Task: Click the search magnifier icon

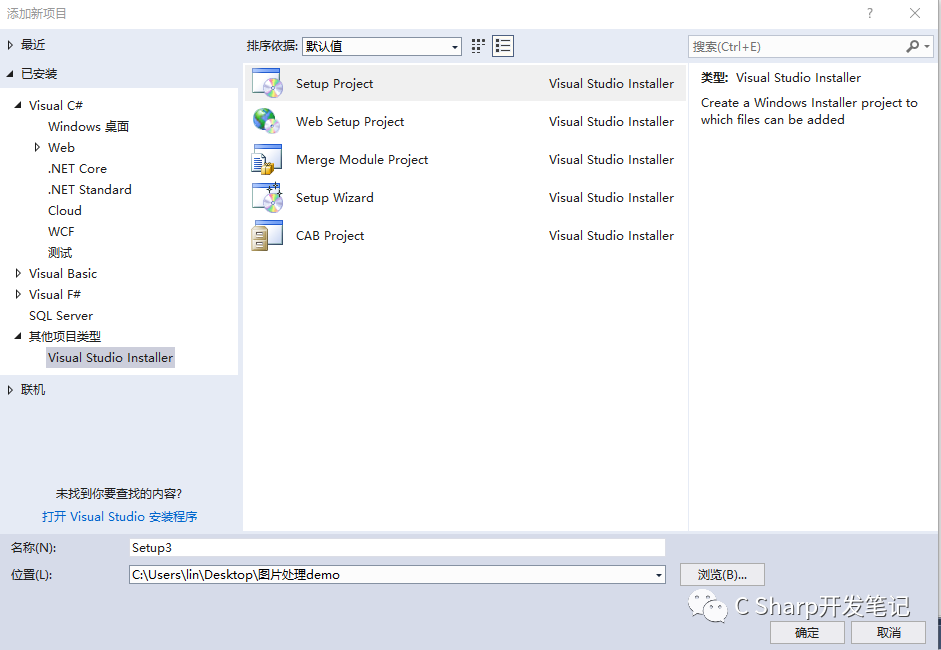Action: tap(912, 46)
